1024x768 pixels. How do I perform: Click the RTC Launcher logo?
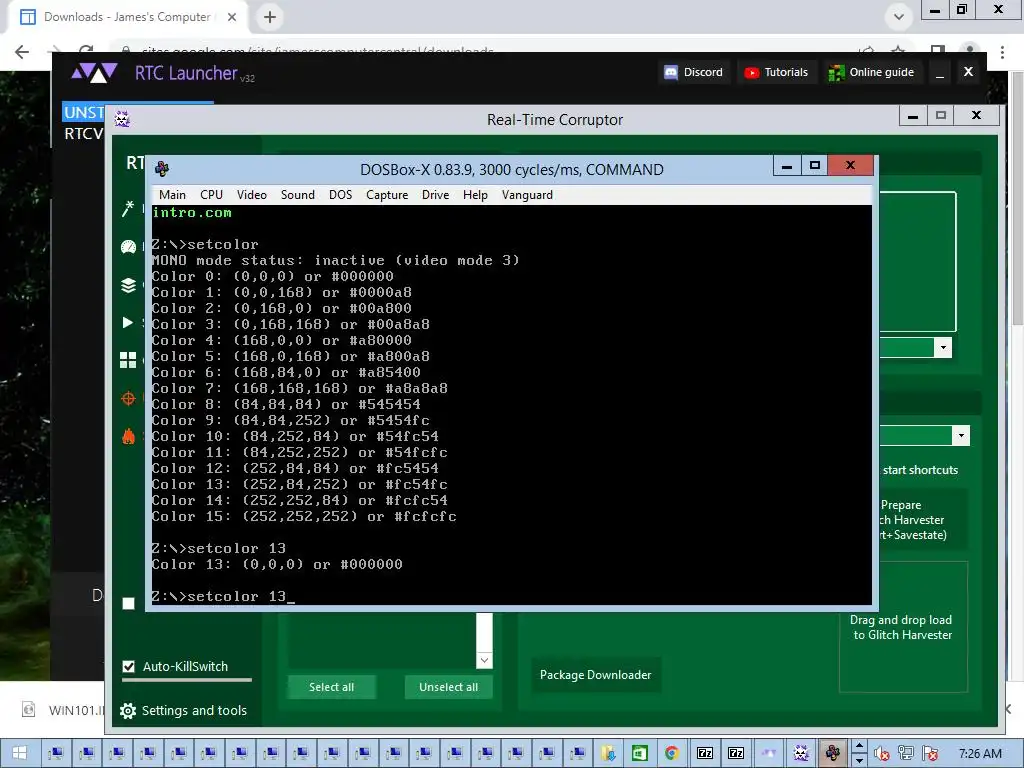point(95,72)
